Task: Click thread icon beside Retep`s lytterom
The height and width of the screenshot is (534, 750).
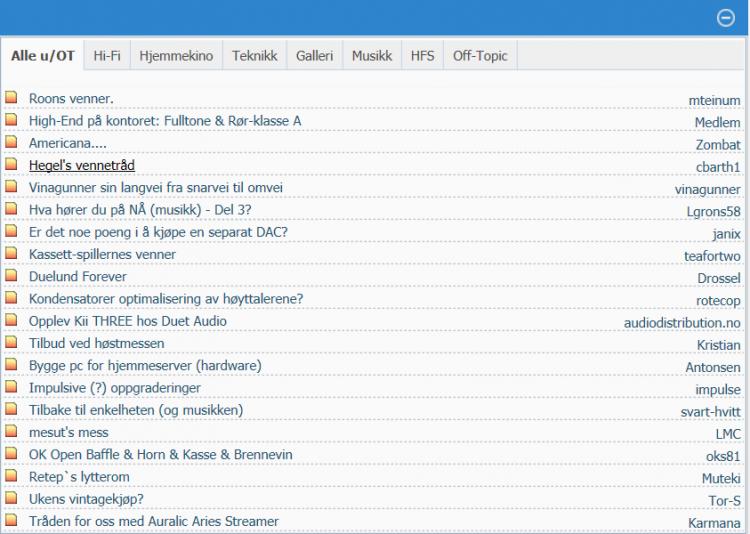Action: pyautogui.click(x=11, y=476)
